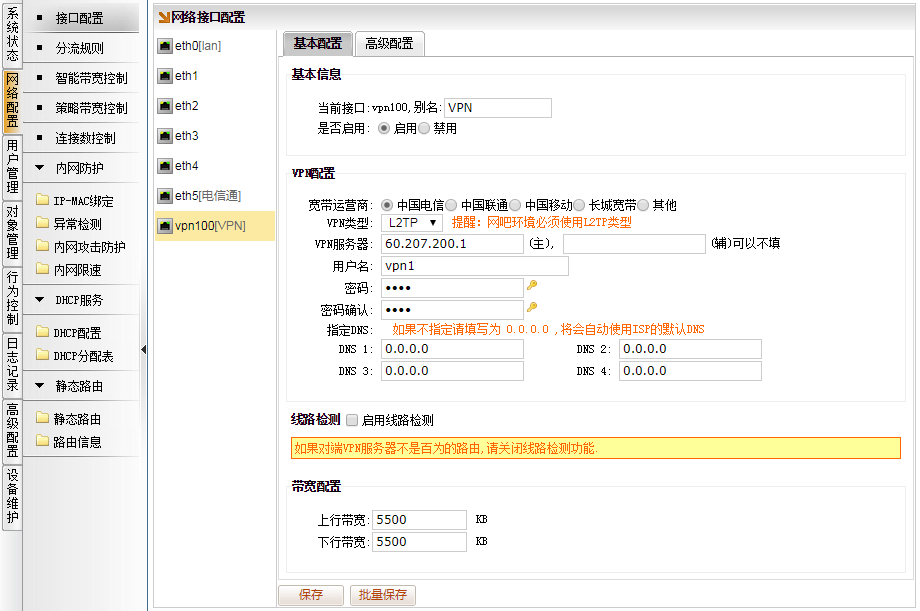Click the 保存 button
920x611 pixels.
click(311, 595)
